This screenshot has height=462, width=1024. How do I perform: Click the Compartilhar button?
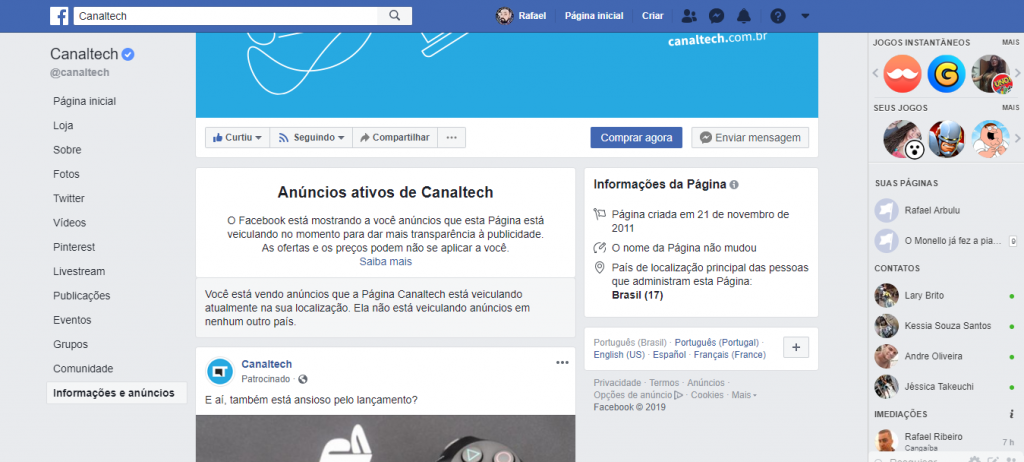(x=394, y=138)
